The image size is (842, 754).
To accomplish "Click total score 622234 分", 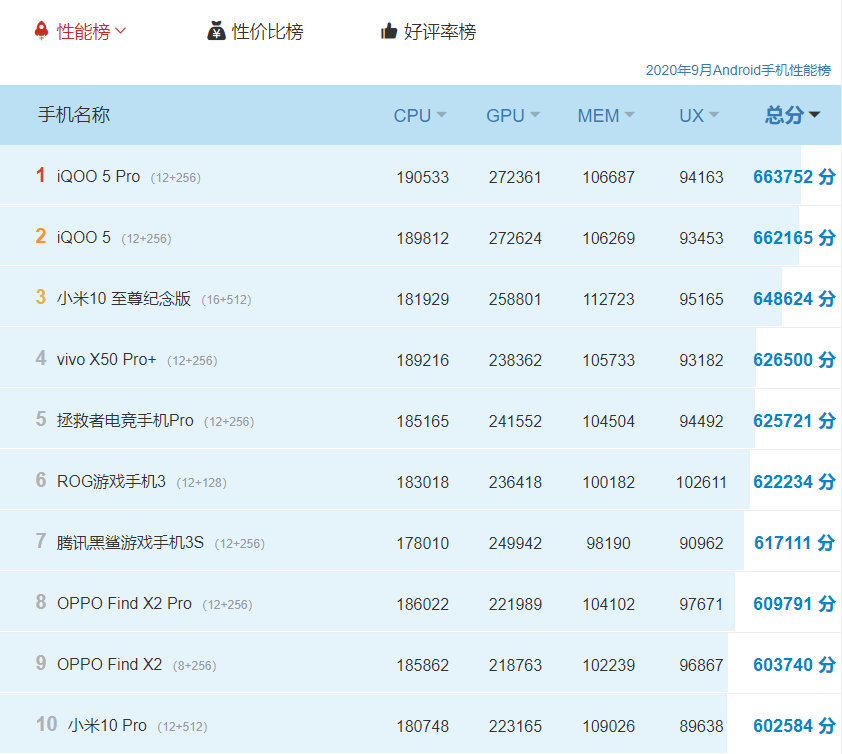I will click(x=794, y=482).
